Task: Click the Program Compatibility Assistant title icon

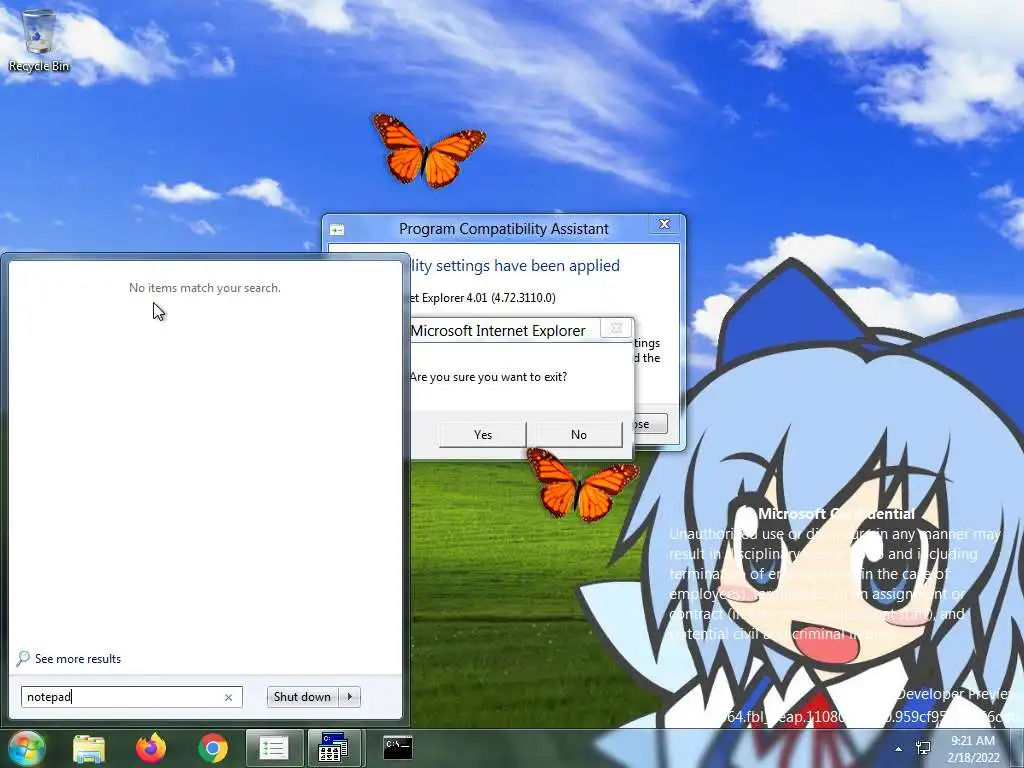Action: tap(337, 229)
